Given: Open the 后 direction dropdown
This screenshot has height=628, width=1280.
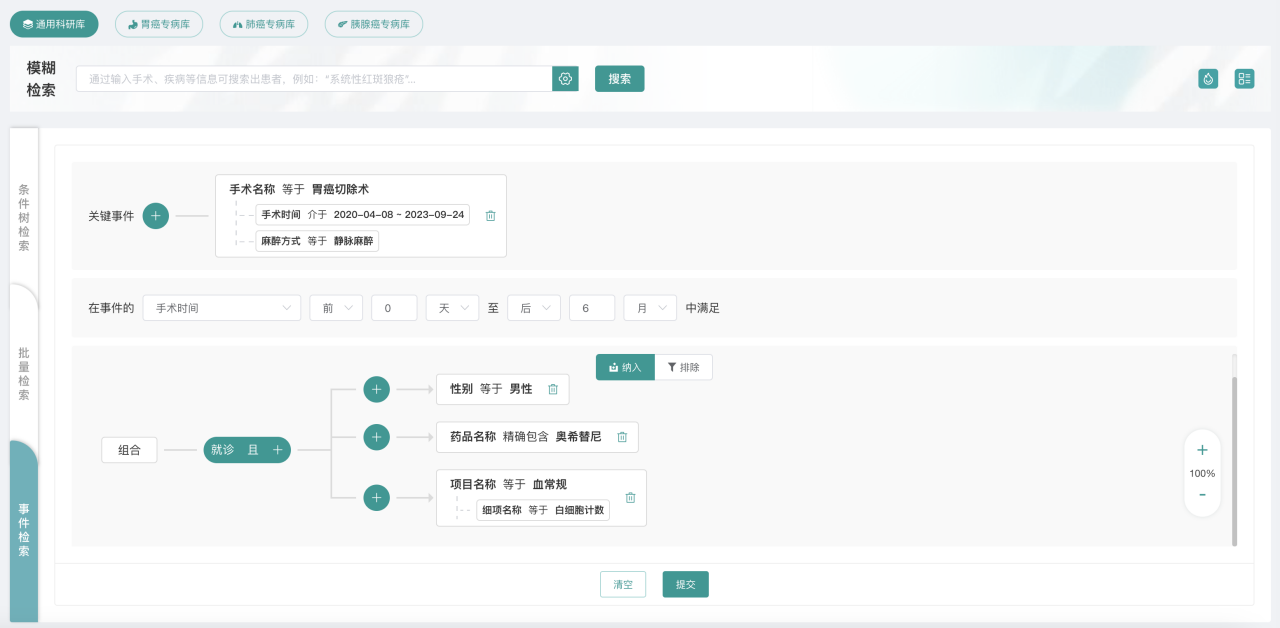Looking at the screenshot, I should pos(534,308).
